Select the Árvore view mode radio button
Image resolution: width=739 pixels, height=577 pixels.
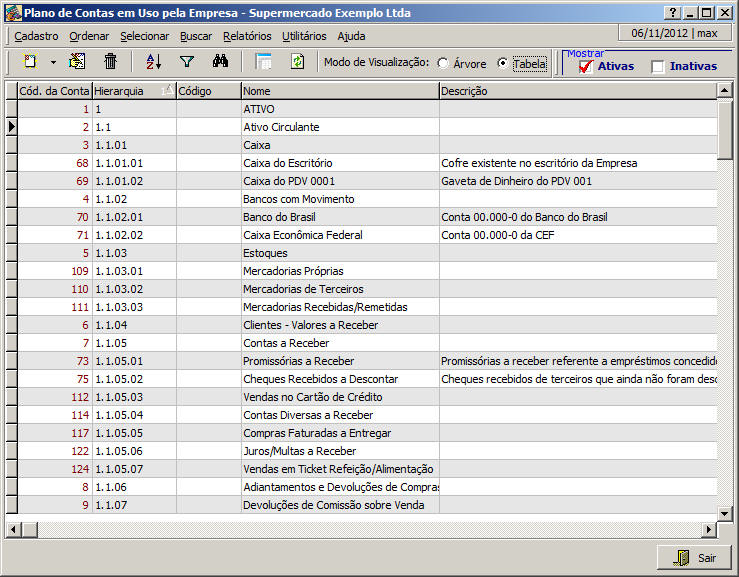click(x=443, y=63)
